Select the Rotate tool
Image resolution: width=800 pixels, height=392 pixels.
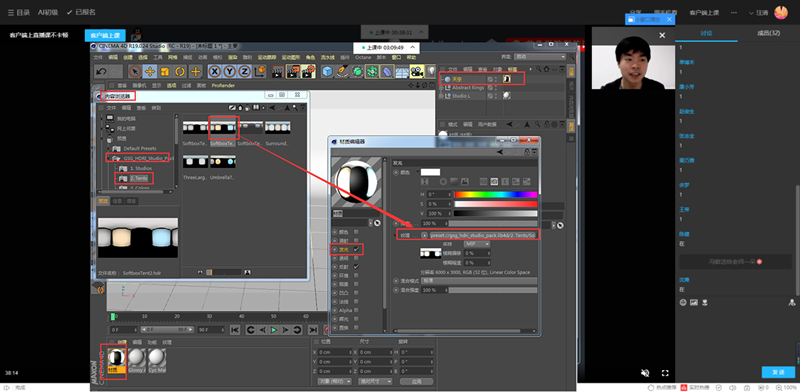pos(180,71)
